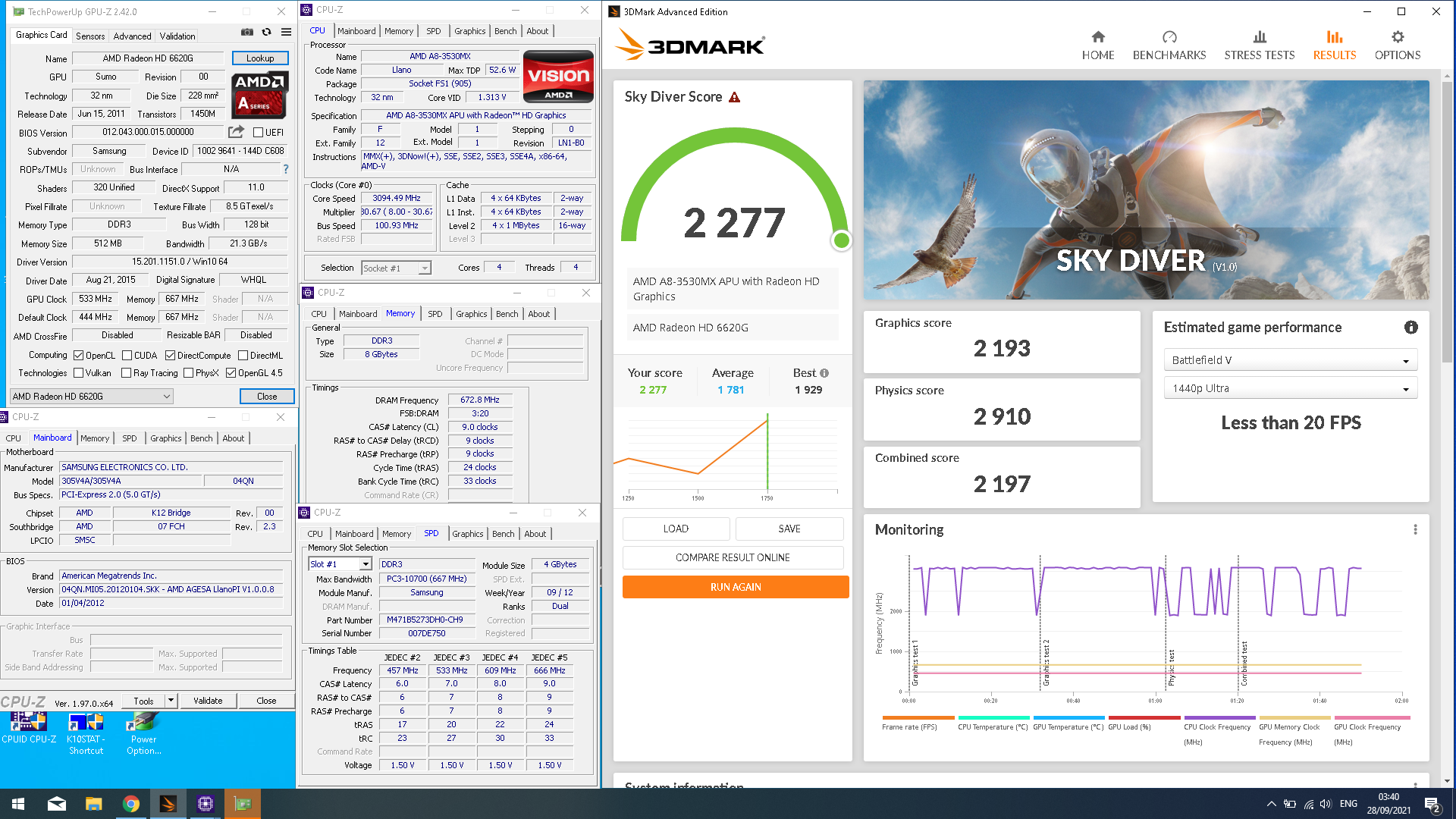The width and height of the screenshot is (1456, 819).
Task: Click warning triangle beside Sky Diver Score
Action: (x=734, y=97)
